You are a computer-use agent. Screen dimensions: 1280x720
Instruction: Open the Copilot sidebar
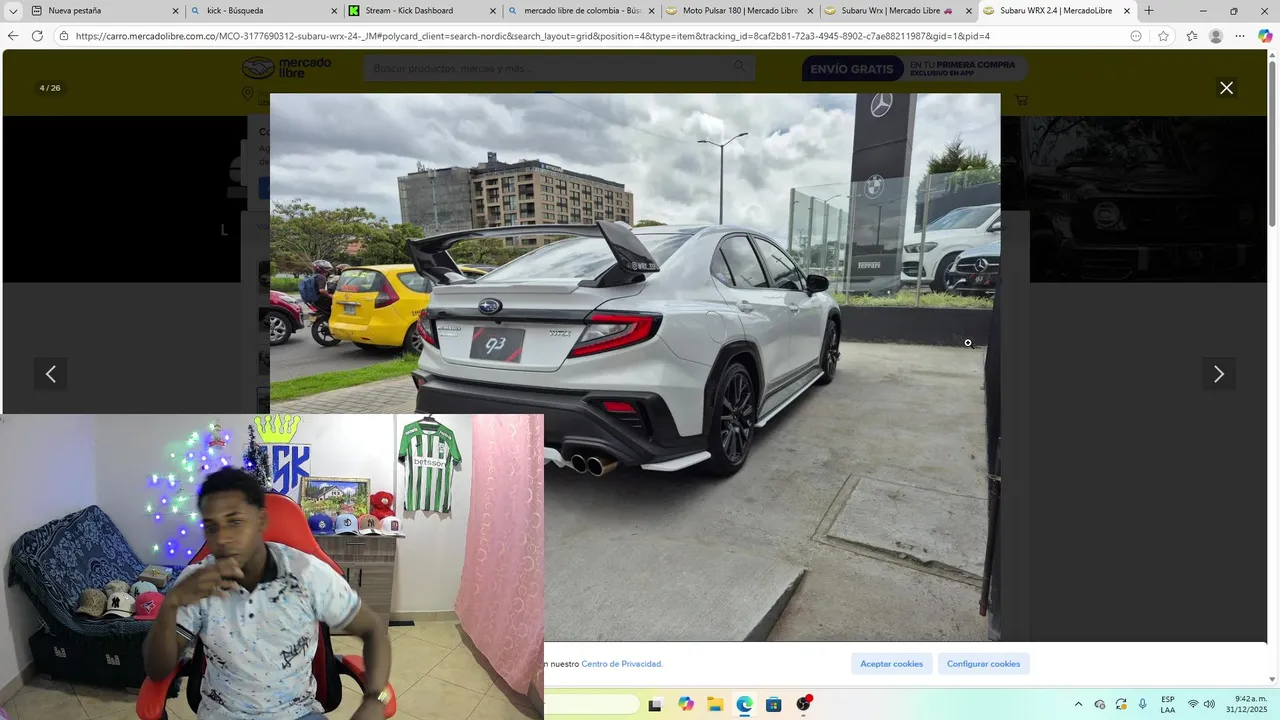coord(1265,36)
